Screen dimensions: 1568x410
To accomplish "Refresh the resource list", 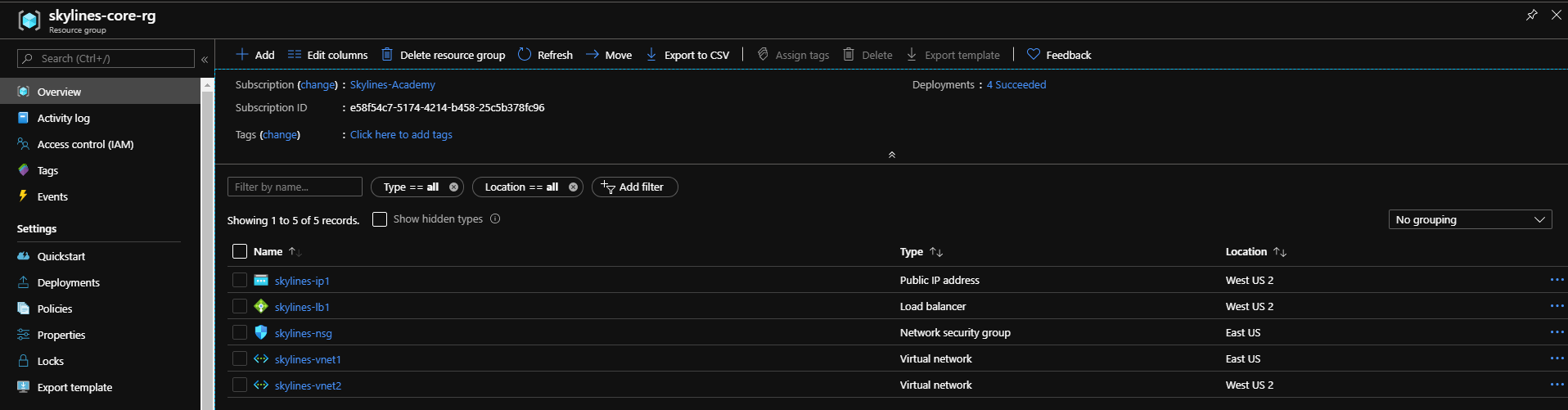I will (545, 55).
